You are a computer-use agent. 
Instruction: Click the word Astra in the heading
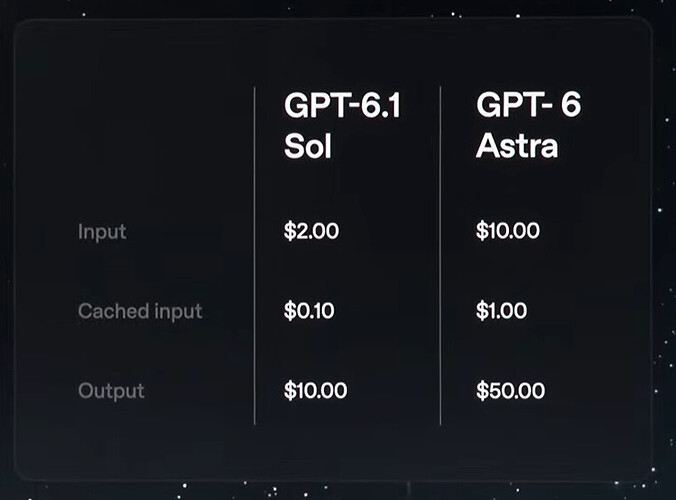[517, 146]
